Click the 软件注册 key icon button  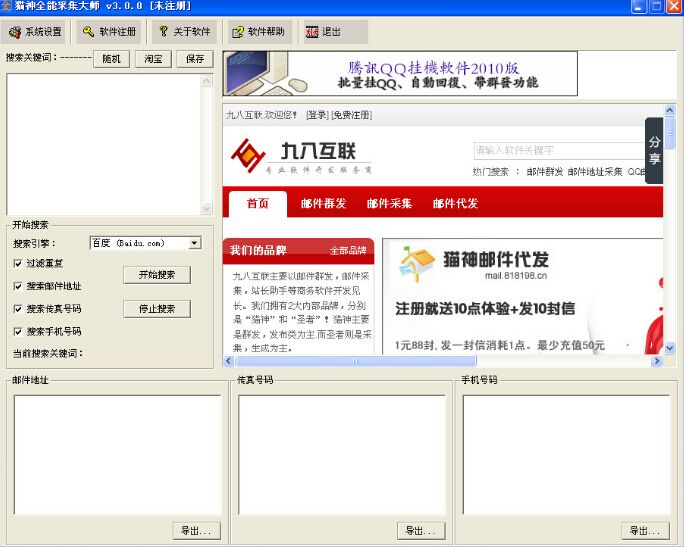click(109, 32)
